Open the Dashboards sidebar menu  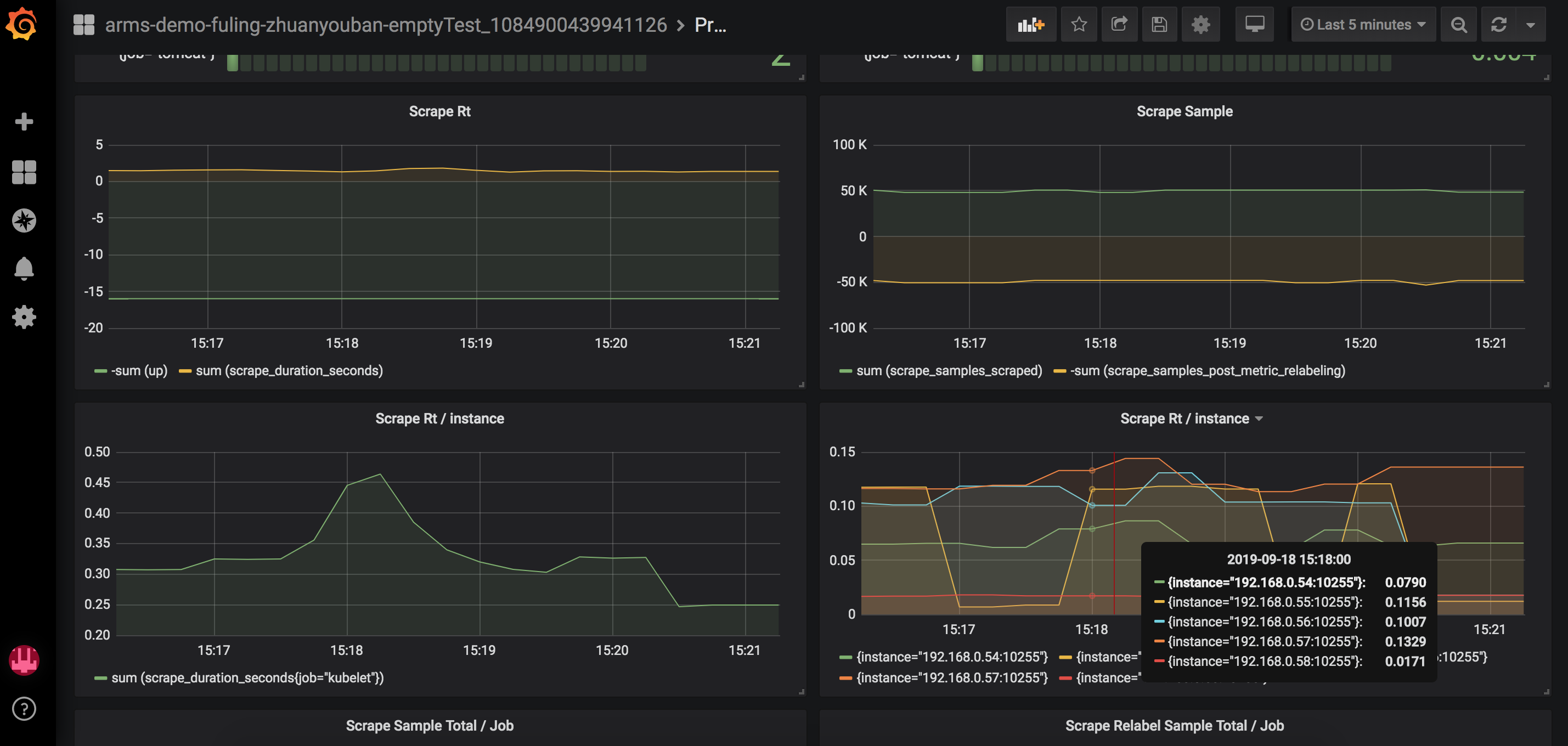(x=24, y=172)
